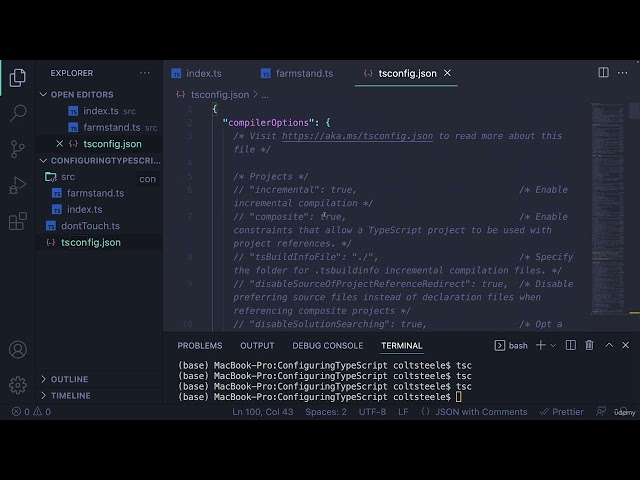Viewport: 640px width, 480px height.
Task: Kill the terminal with trash icon
Action: coord(590,345)
